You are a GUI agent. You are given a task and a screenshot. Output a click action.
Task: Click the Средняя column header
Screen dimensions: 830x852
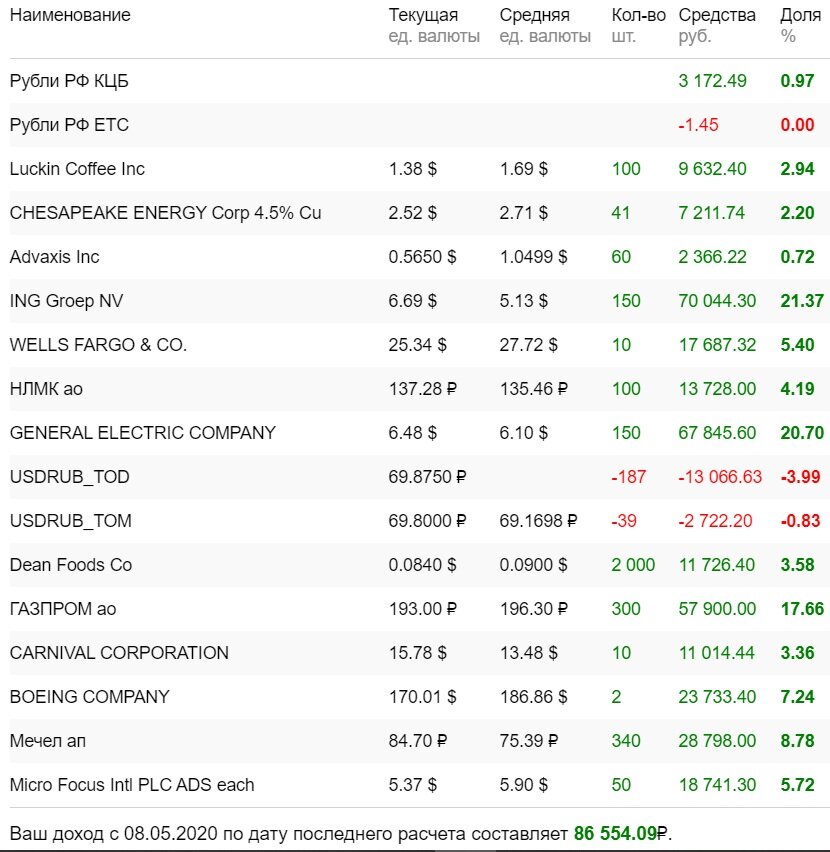(x=535, y=15)
